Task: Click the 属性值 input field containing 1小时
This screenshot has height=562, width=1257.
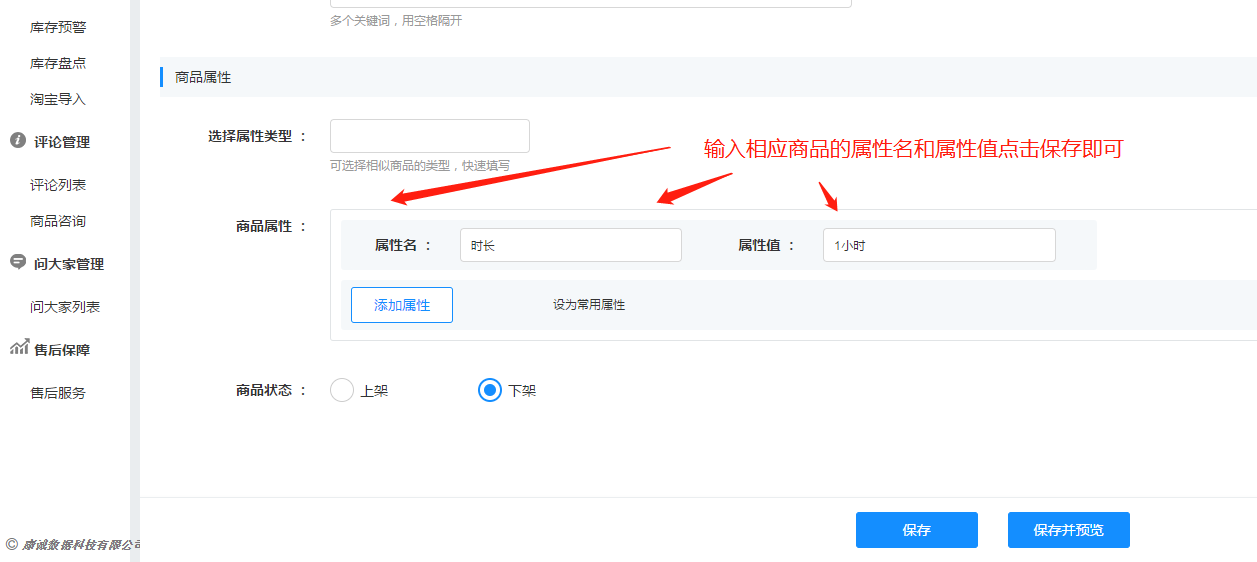Action: pos(938,245)
